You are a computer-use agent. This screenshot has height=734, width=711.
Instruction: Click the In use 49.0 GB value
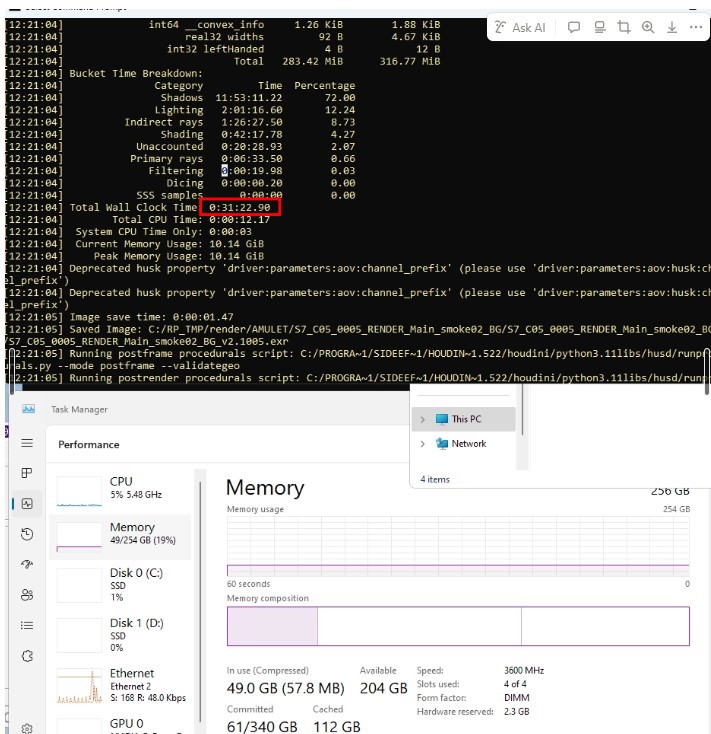(x=286, y=688)
